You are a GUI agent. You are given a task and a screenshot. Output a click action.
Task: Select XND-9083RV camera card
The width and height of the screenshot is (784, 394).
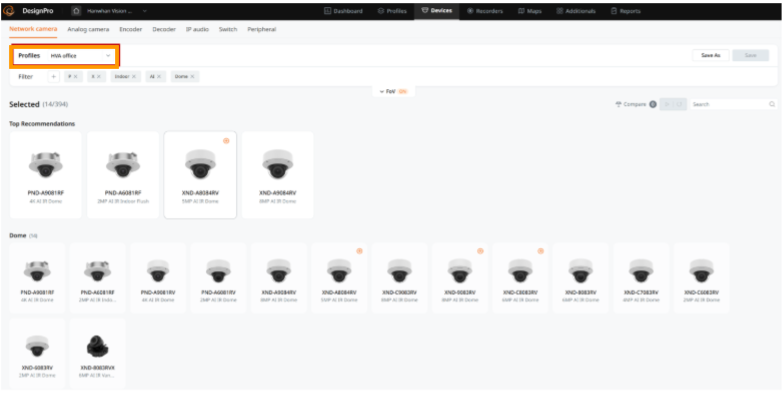(x=460, y=278)
